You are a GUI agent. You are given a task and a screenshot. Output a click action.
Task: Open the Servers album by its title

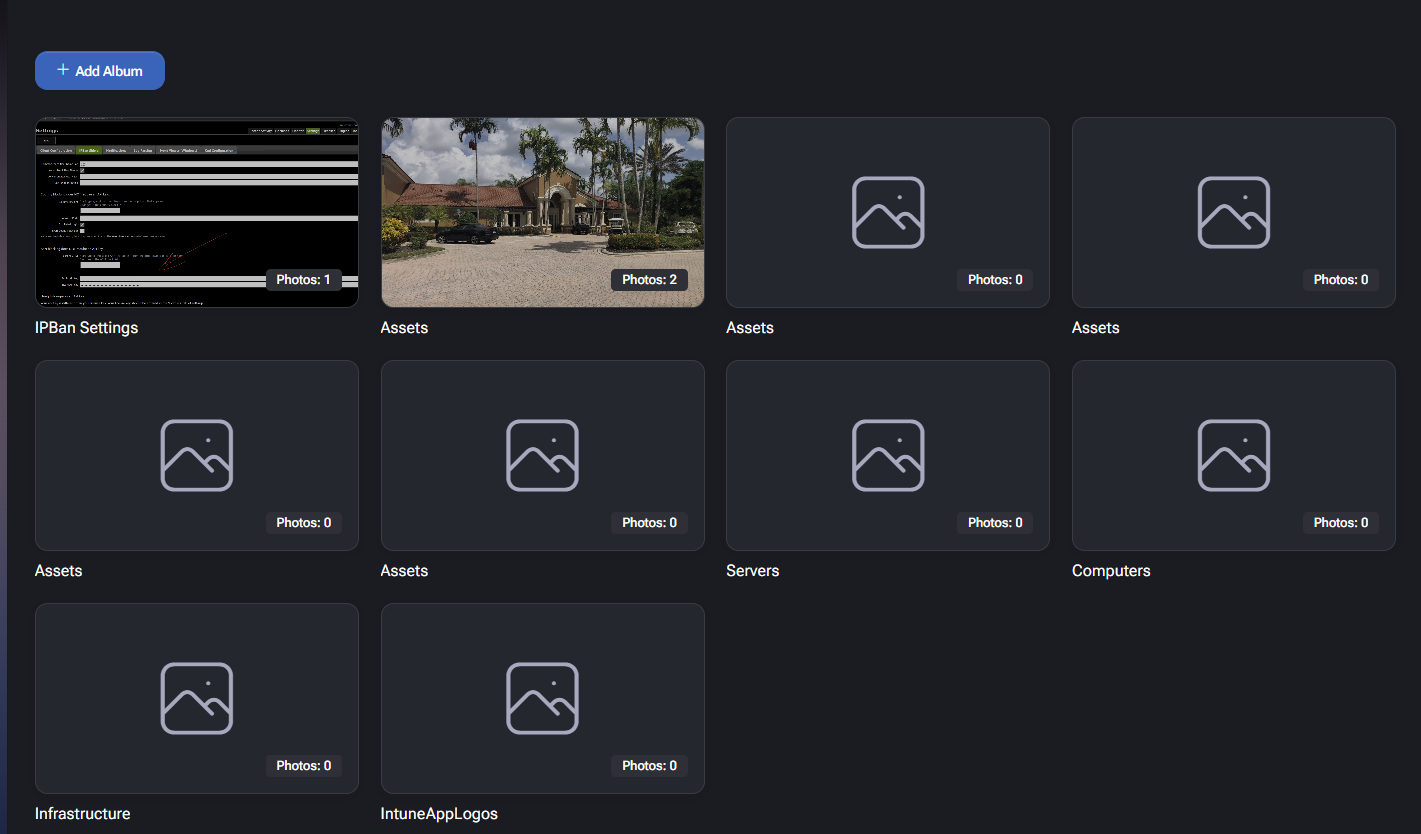[x=752, y=570]
